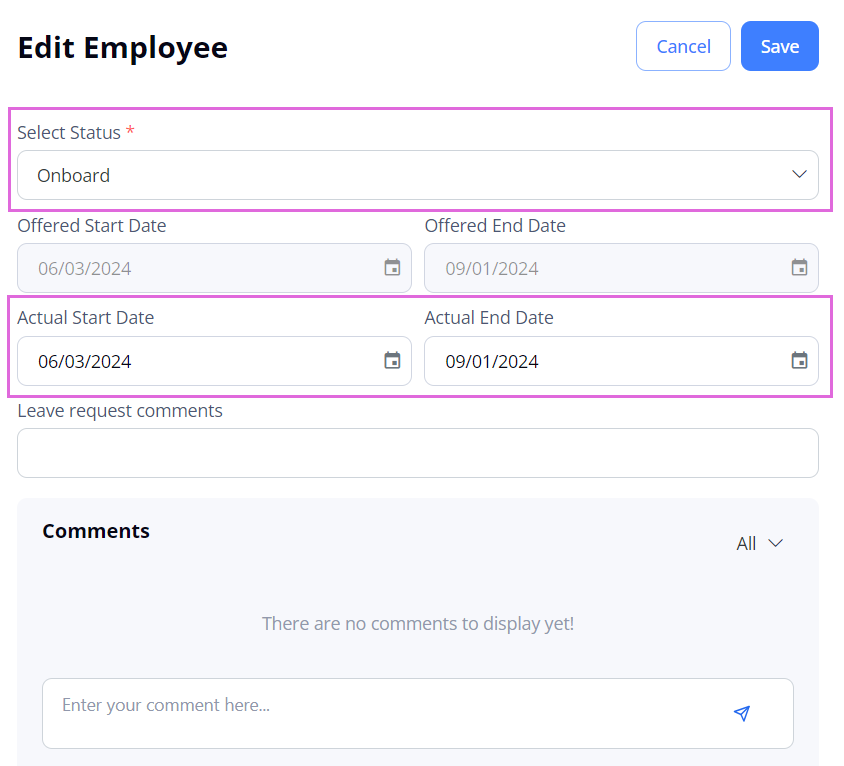This screenshot has height=766, width=844.
Task: Open the Offered Start Date calendar icon
Action: point(392,268)
